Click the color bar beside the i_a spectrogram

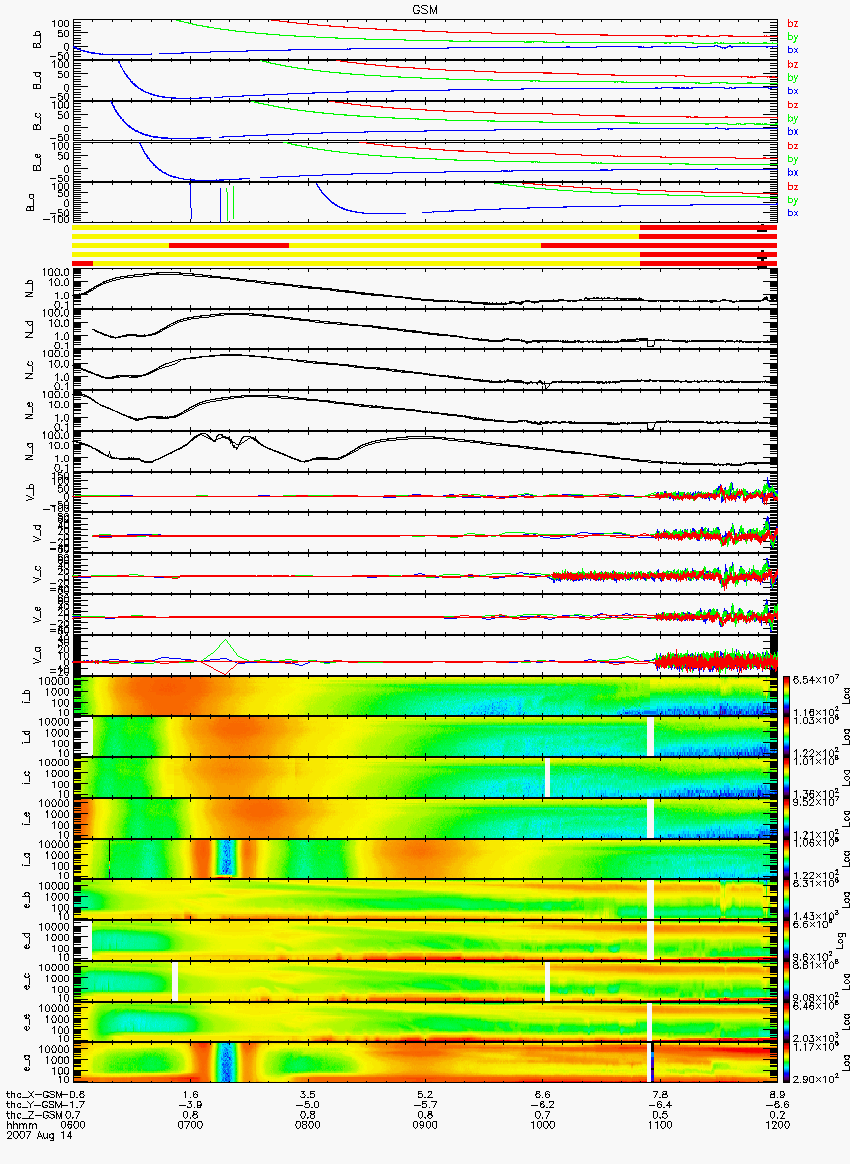point(786,859)
